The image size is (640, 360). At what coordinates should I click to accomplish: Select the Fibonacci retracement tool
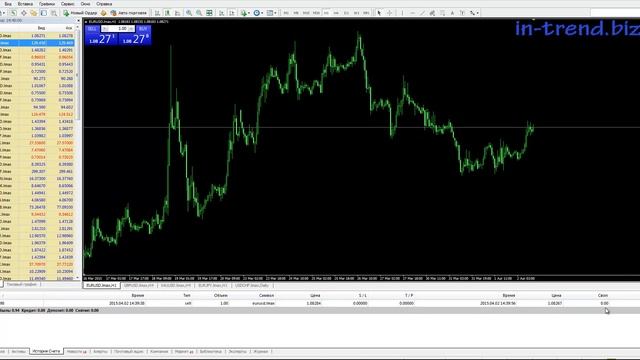[442, 13]
